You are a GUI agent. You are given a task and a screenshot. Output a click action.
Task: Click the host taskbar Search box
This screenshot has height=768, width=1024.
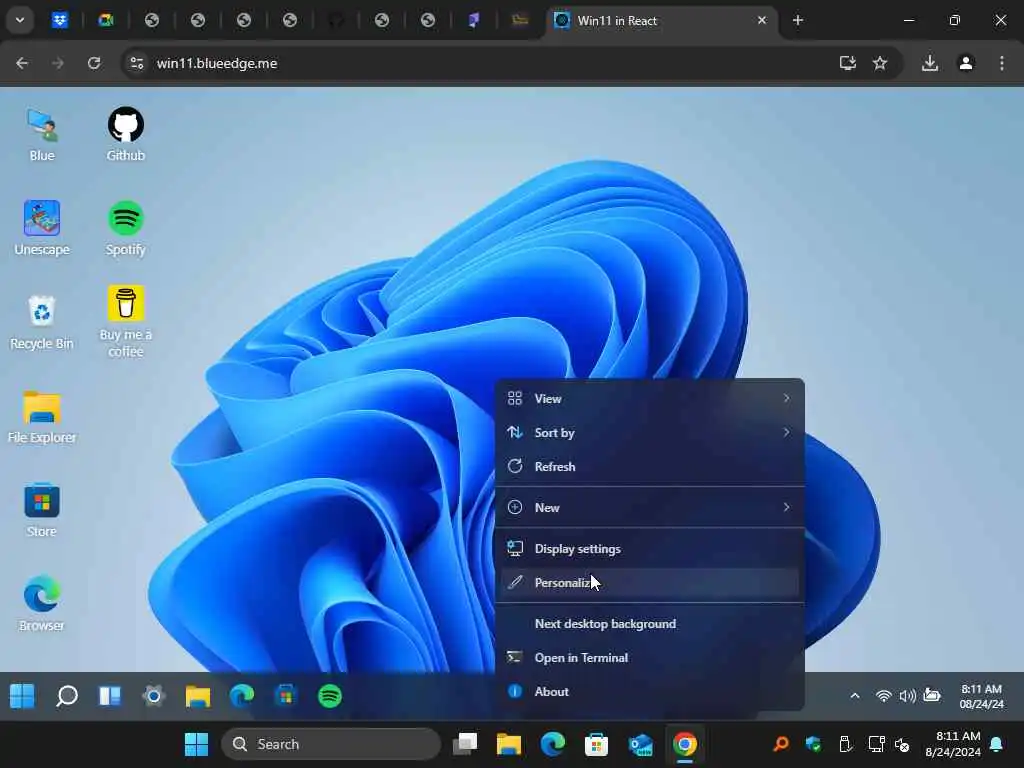click(331, 744)
